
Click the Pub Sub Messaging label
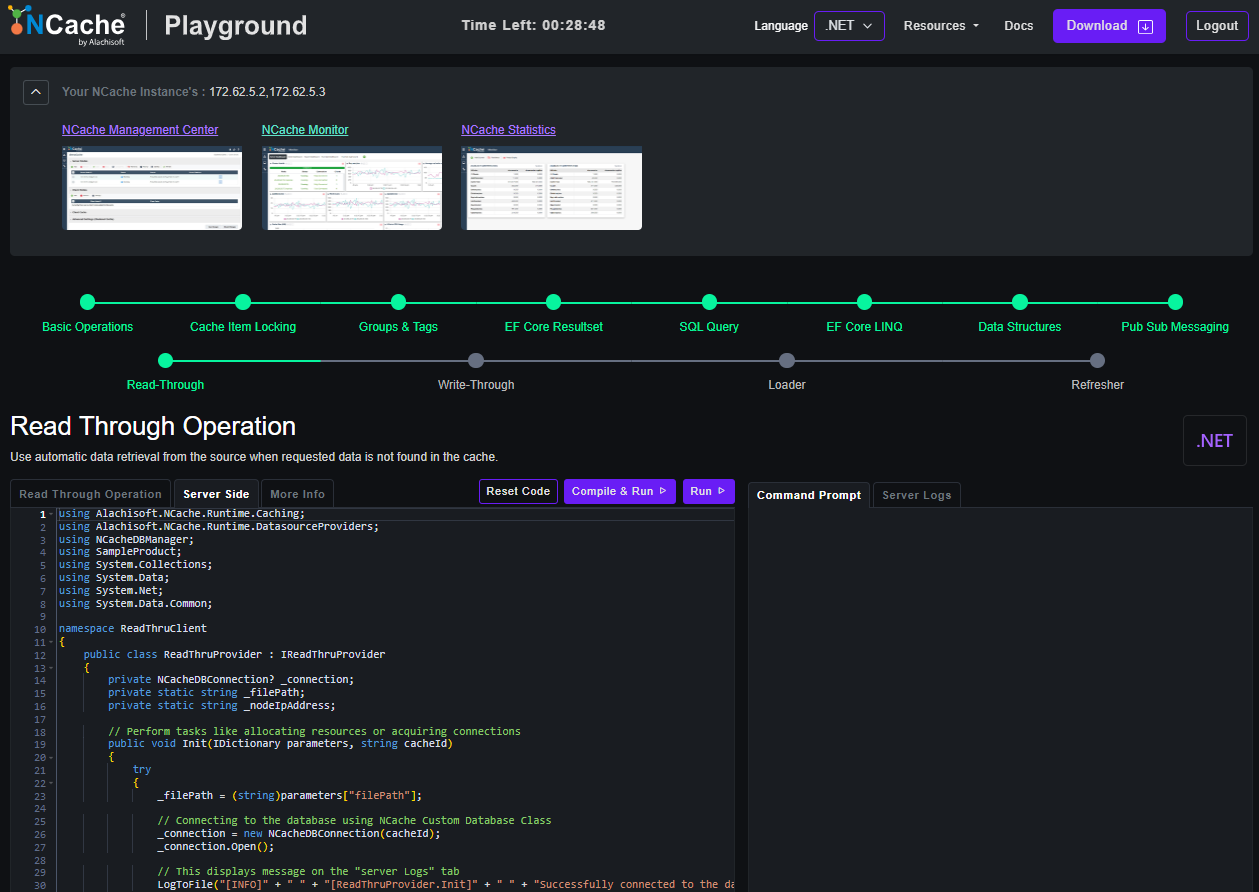(x=1175, y=327)
